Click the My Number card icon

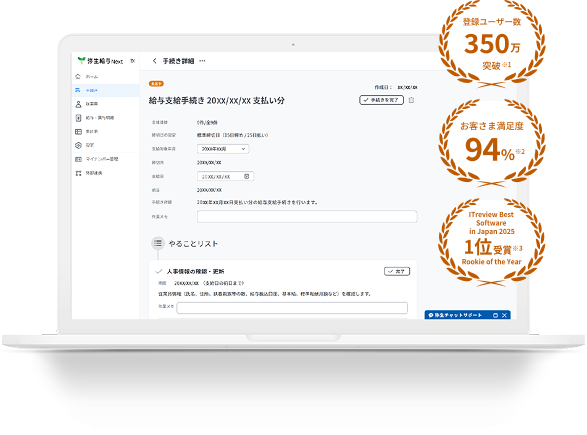point(78,159)
